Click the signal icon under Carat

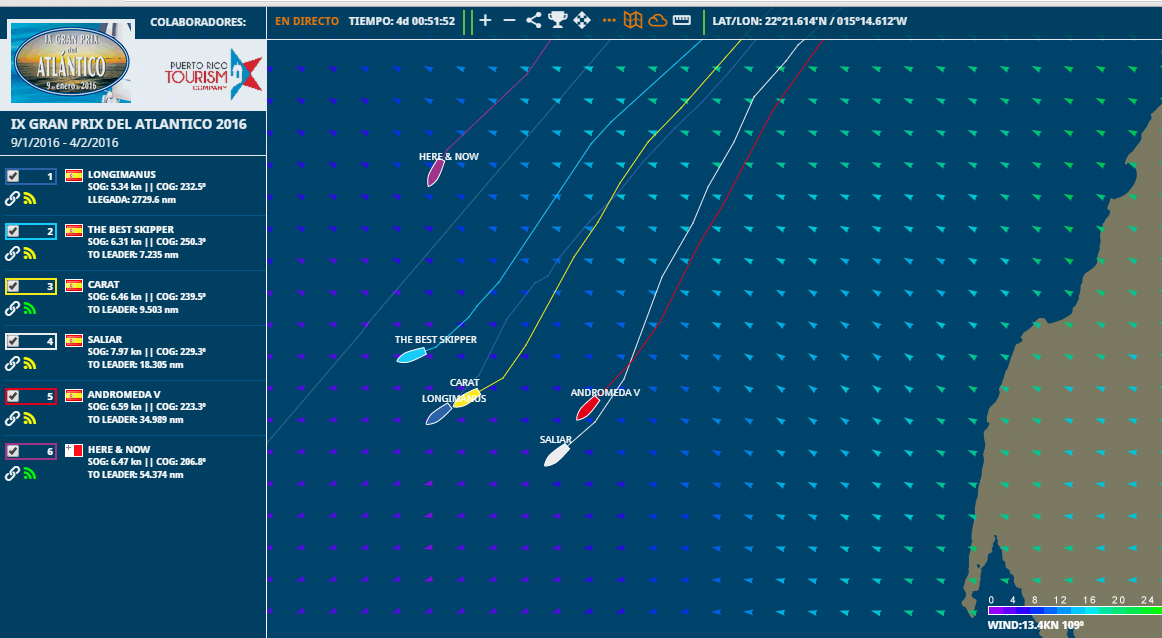[x=29, y=308]
